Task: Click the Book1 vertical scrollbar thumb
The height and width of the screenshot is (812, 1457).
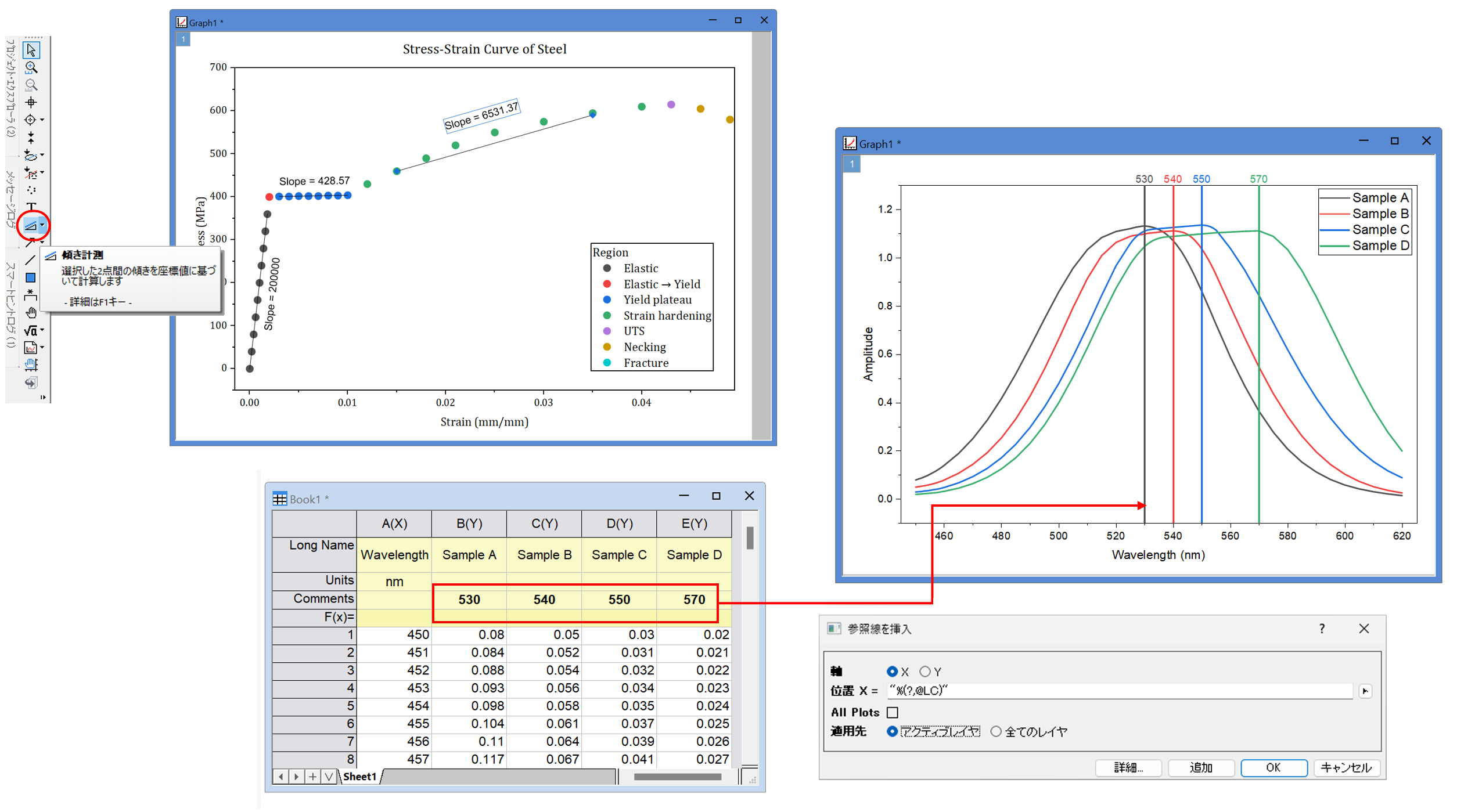Action: tap(750, 537)
